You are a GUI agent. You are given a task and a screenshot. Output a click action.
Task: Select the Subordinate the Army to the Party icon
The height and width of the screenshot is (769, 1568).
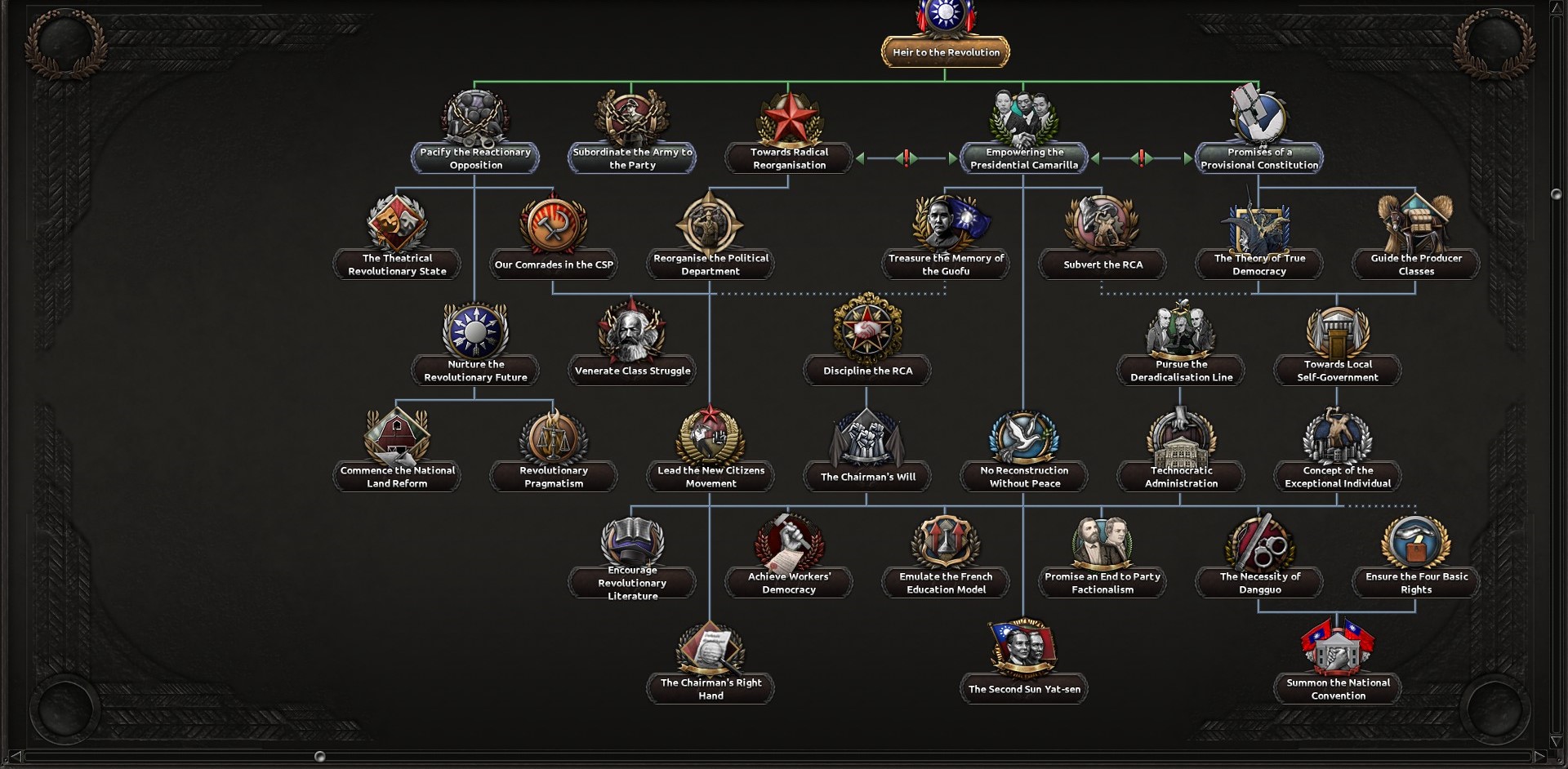point(632,118)
